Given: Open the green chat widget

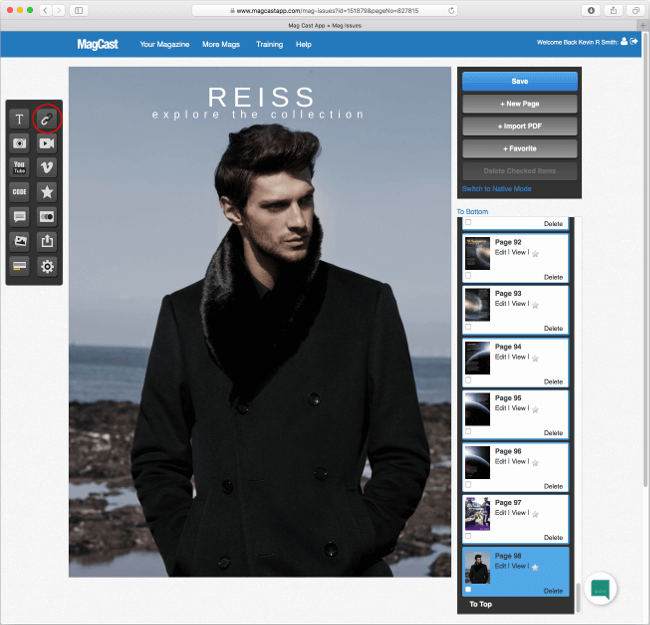Looking at the screenshot, I should tap(600, 589).
